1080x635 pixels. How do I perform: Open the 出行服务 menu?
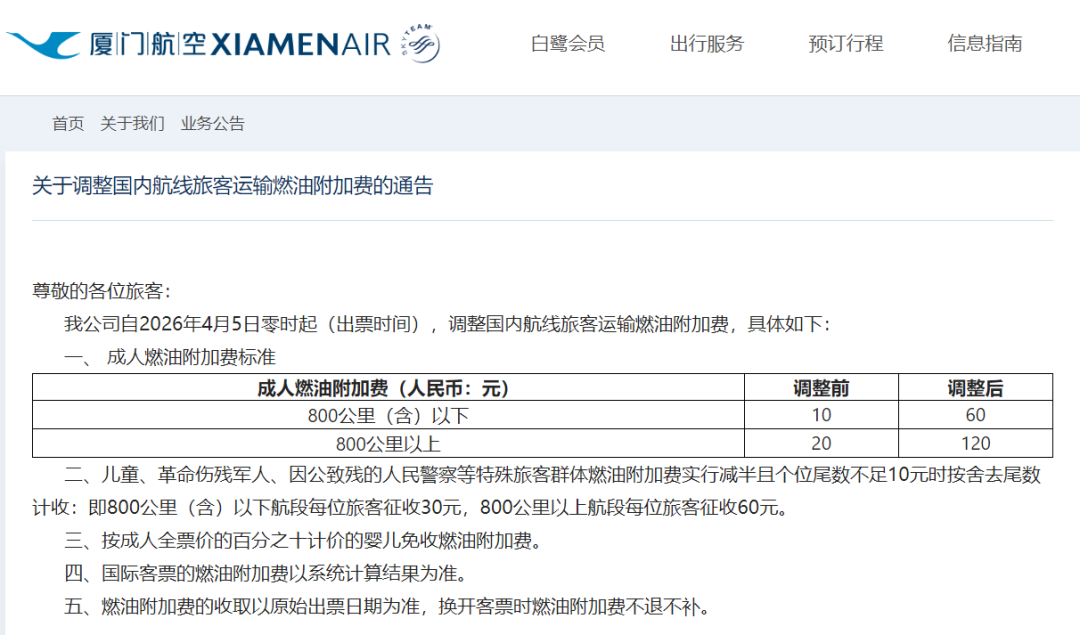[707, 43]
